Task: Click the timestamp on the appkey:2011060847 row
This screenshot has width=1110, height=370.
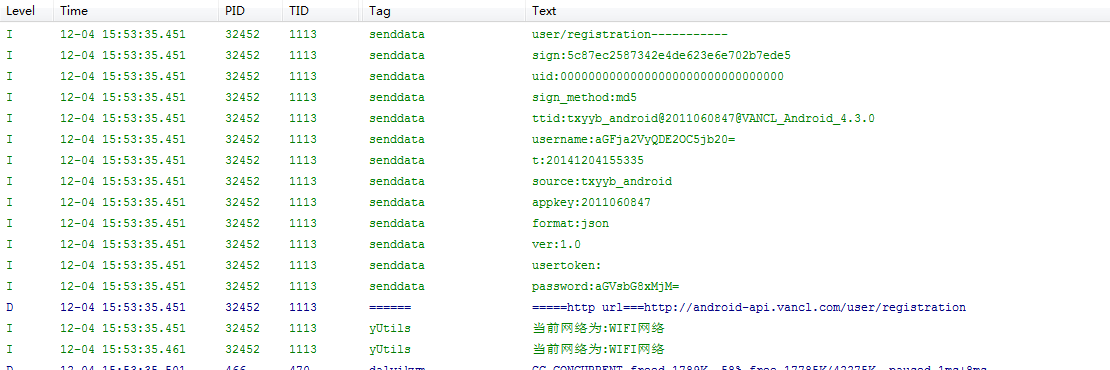Action: click(123, 202)
